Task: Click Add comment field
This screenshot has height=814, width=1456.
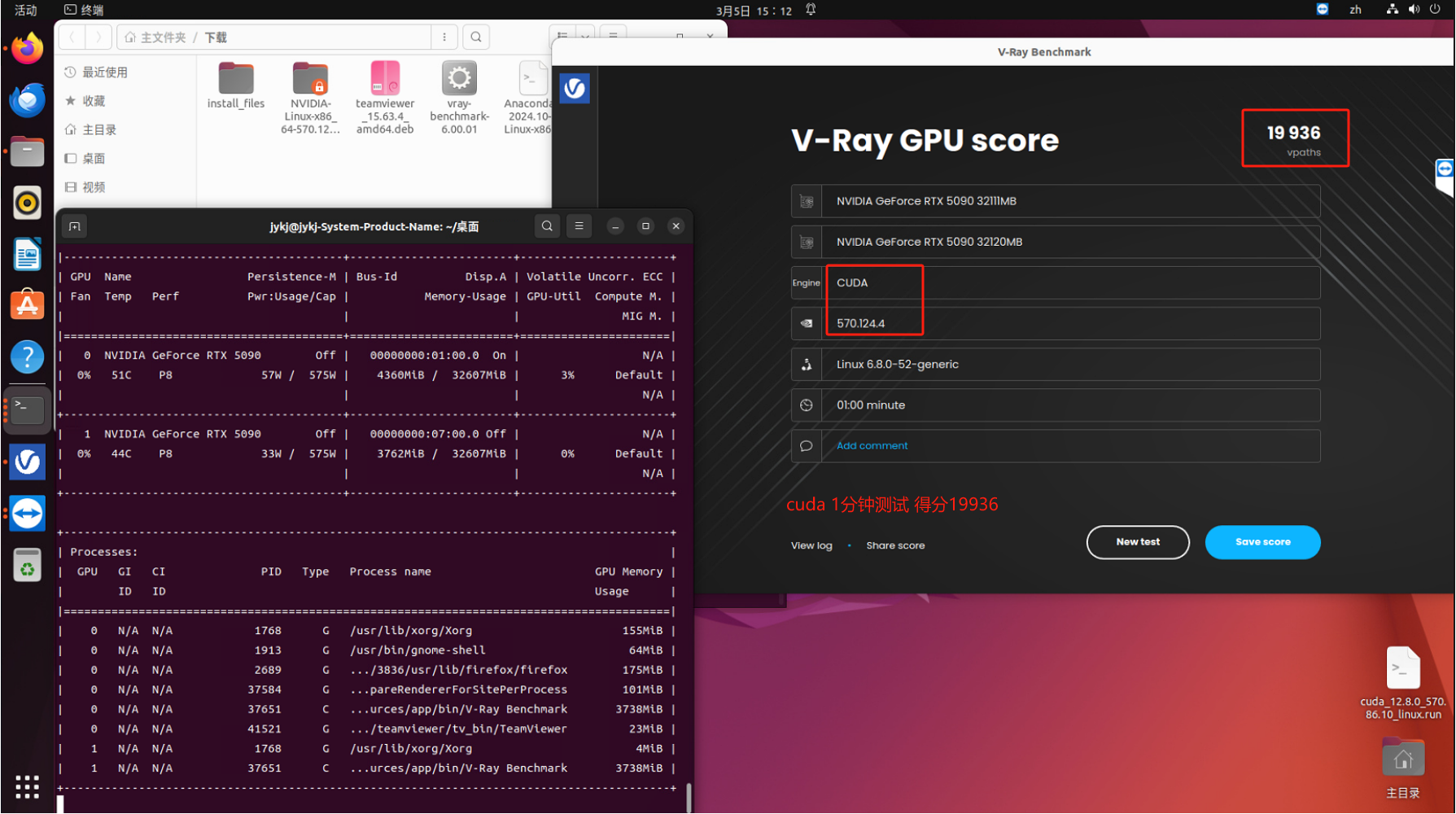Action: 1056,446
